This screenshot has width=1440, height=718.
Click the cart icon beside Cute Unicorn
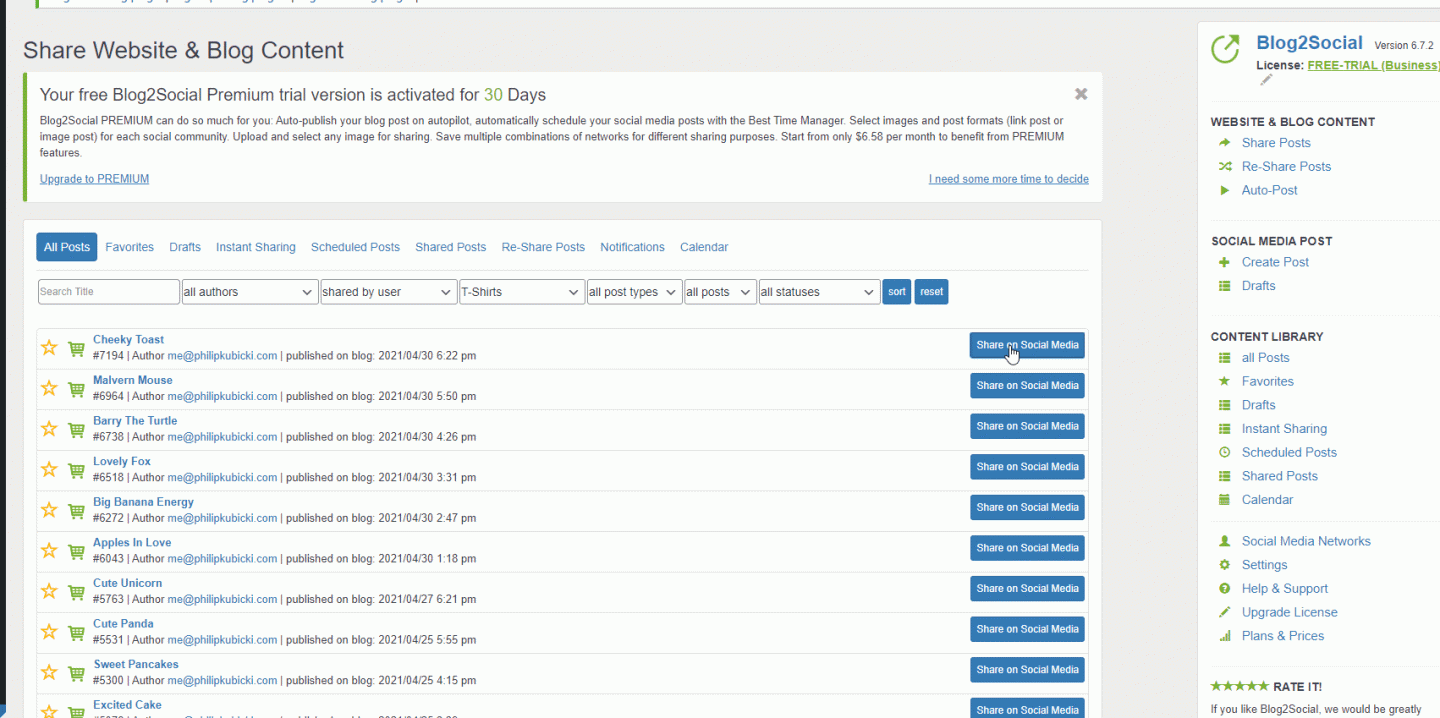click(76, 592)
